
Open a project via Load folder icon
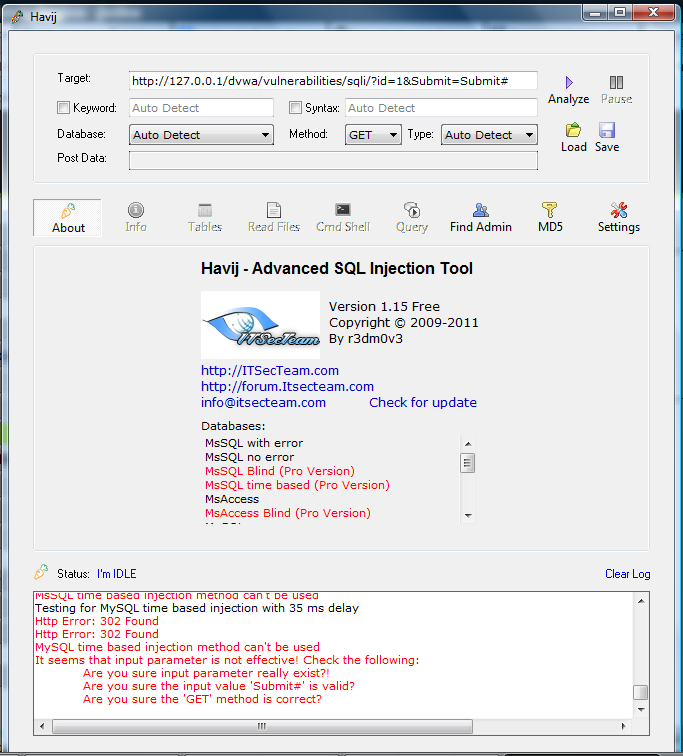(573, 130)
